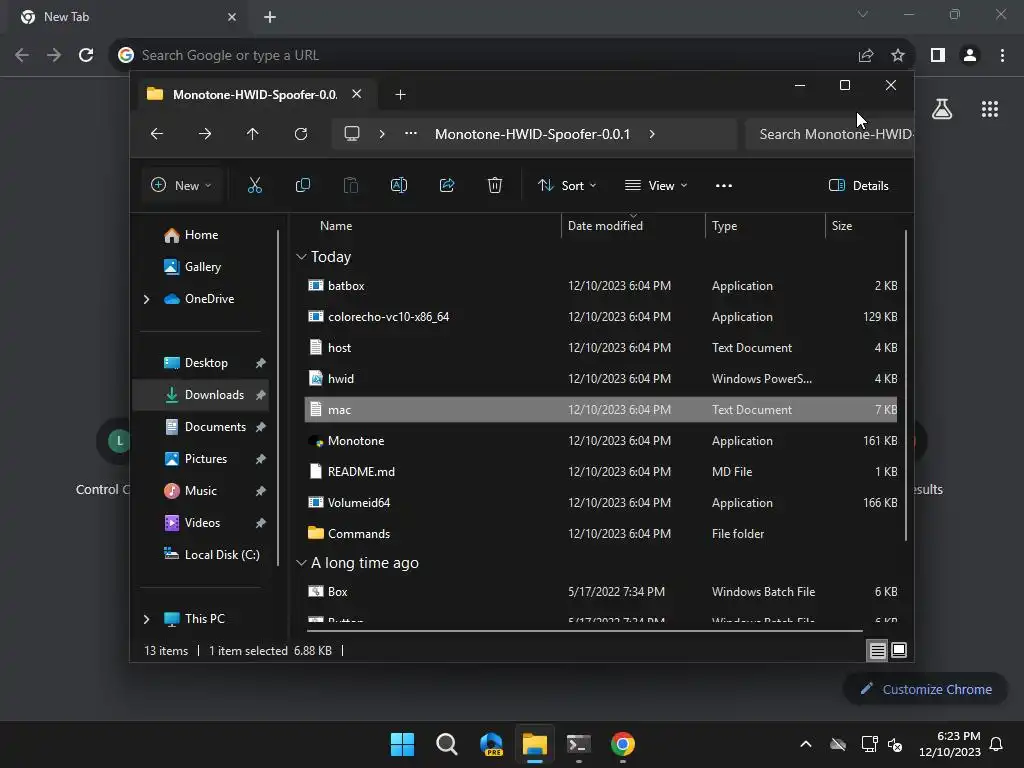Open Videos in navigation pane

(202, 523)
